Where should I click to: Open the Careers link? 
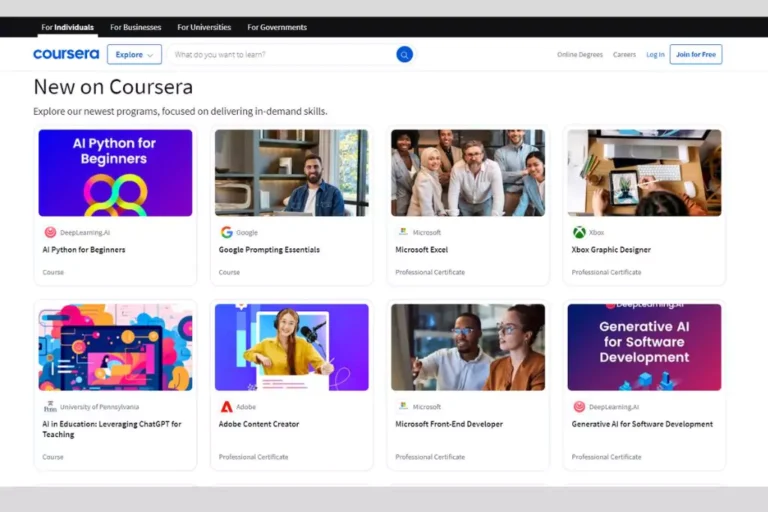tap(624, 54)
